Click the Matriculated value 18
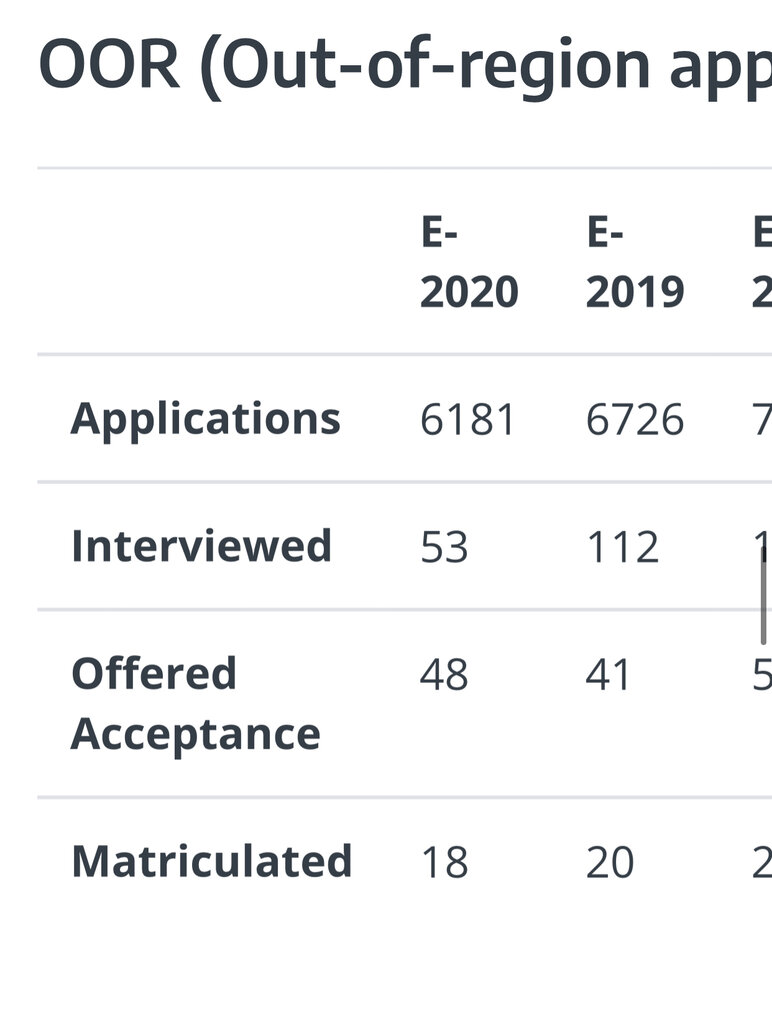 444,863
